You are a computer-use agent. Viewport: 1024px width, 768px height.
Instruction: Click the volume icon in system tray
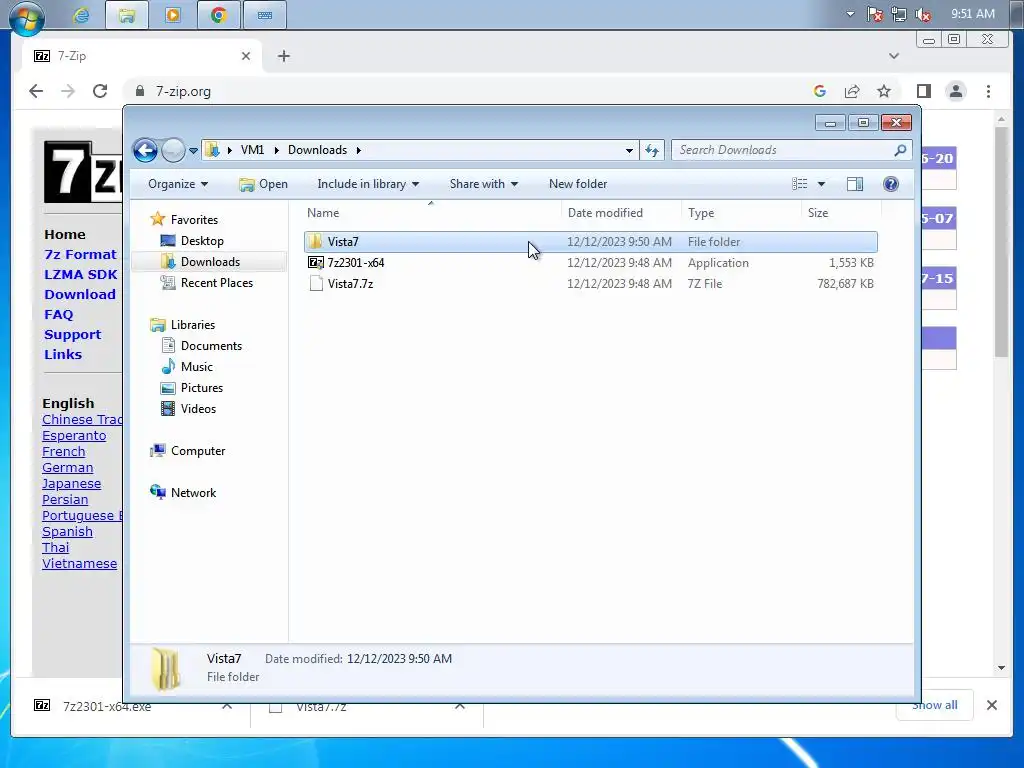923,14
